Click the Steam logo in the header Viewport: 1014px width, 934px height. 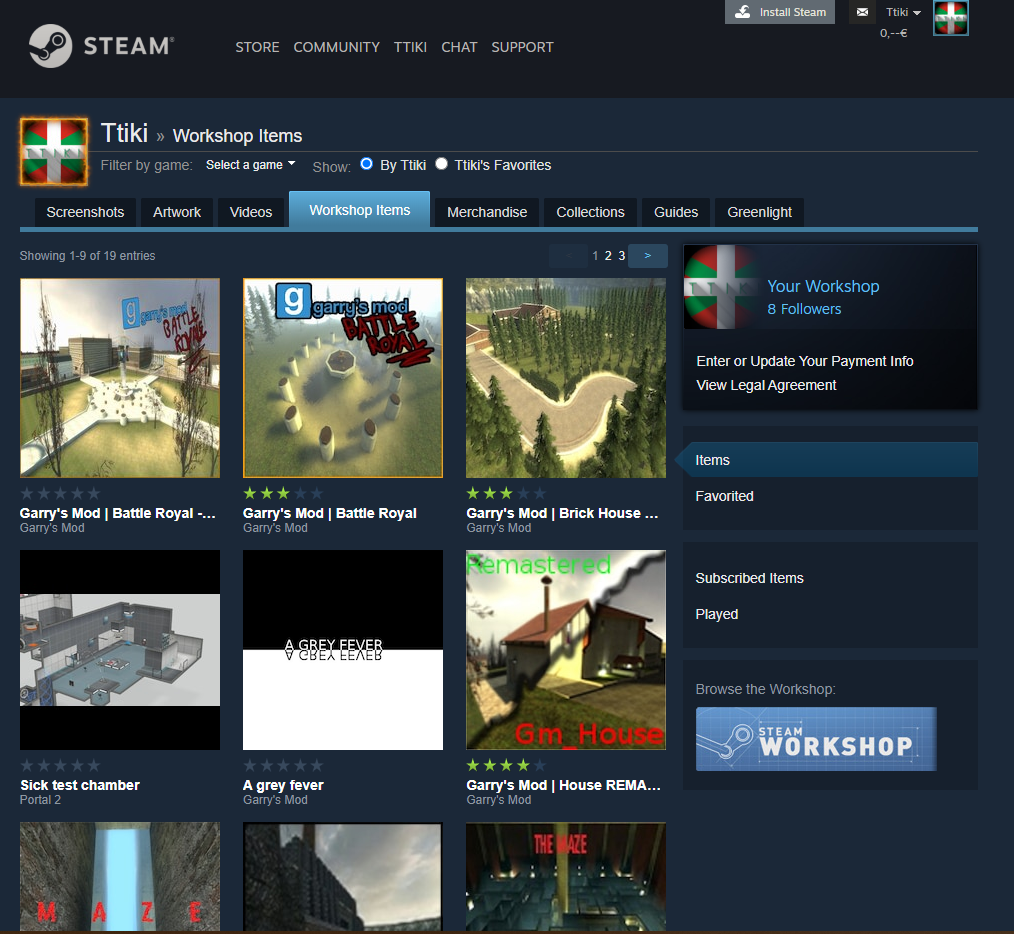pyautogui.click(x=102, y=46)
